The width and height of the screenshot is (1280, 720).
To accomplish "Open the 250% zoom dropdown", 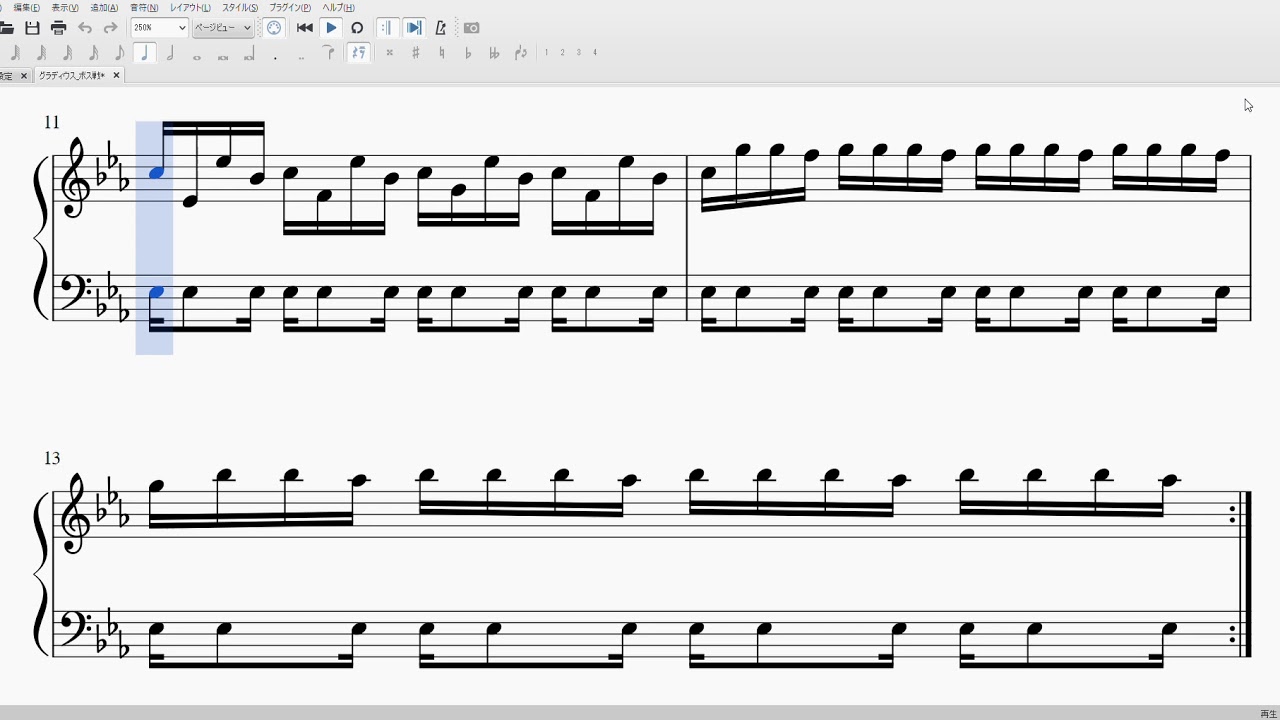I will (159, 28).
